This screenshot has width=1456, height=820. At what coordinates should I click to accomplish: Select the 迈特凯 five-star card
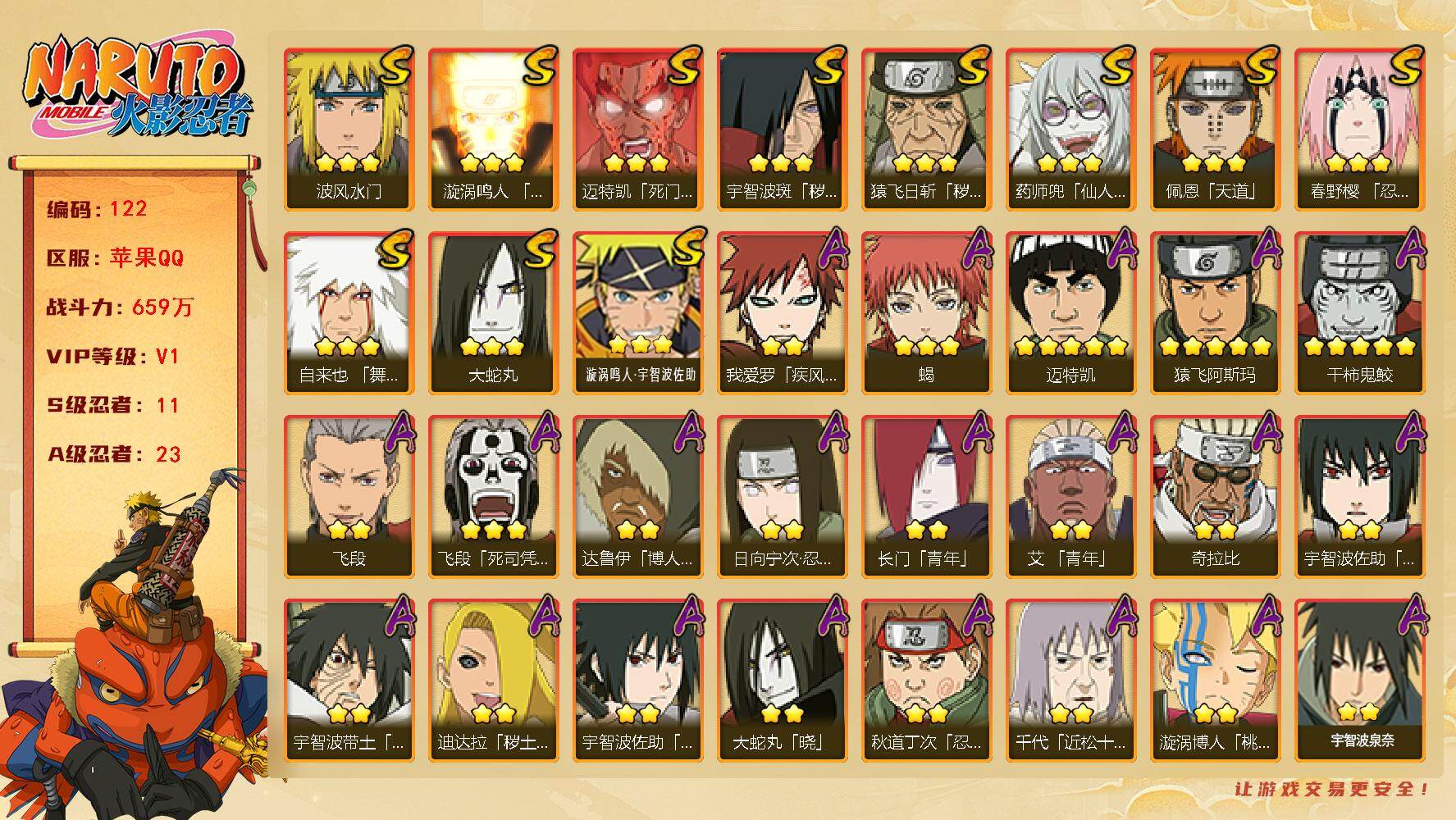1071,313
